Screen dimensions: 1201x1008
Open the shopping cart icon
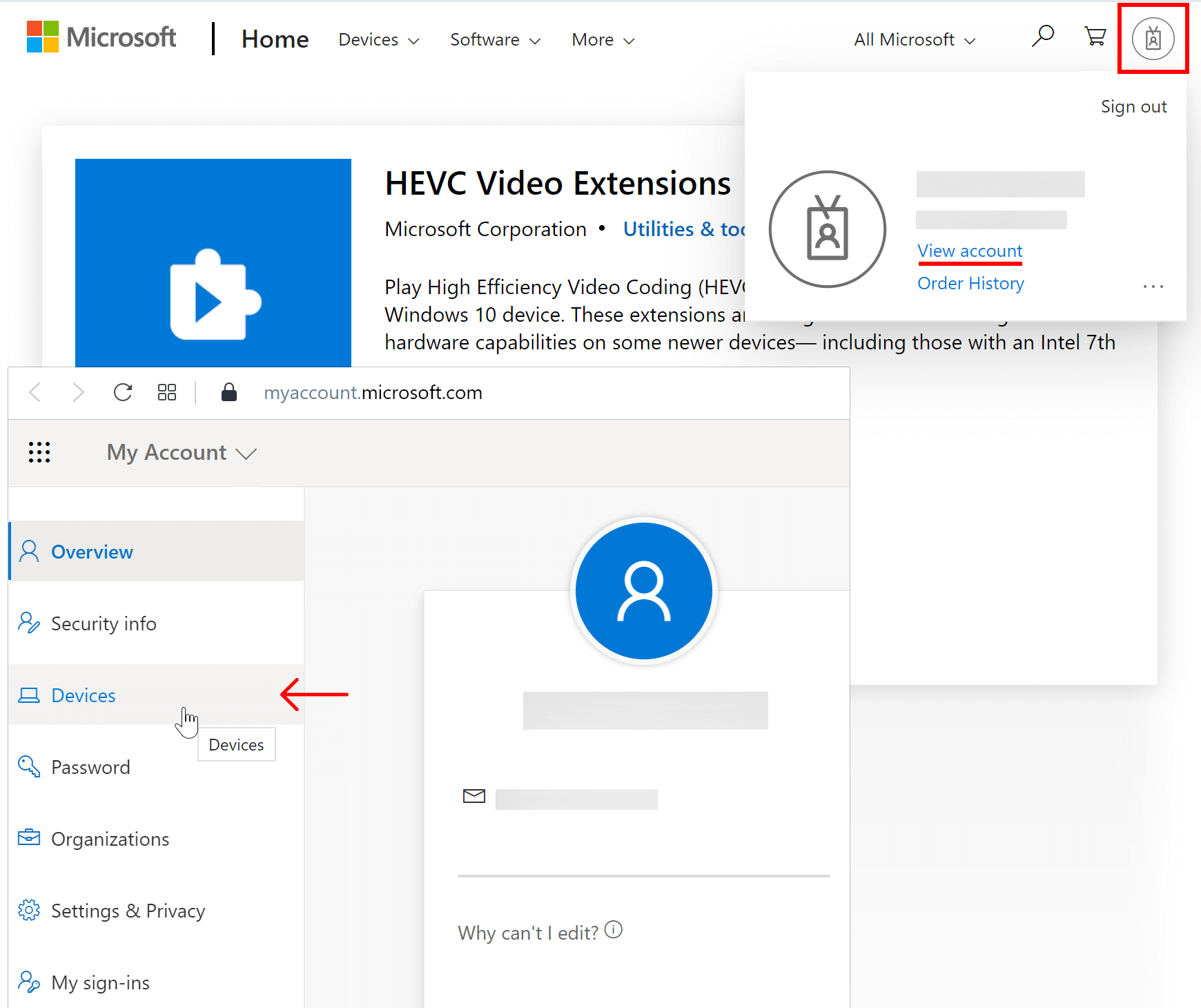[x=1095, y=36]
